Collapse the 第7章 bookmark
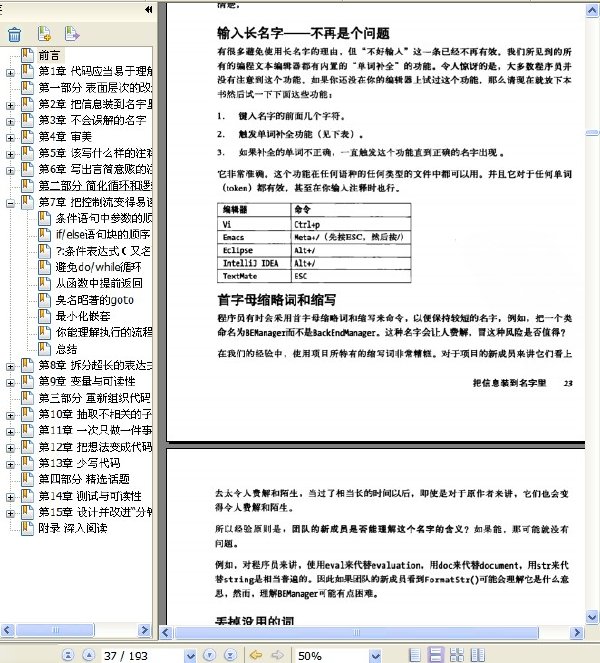The height and width of the screenshot is (663, 600). point(10,203)
